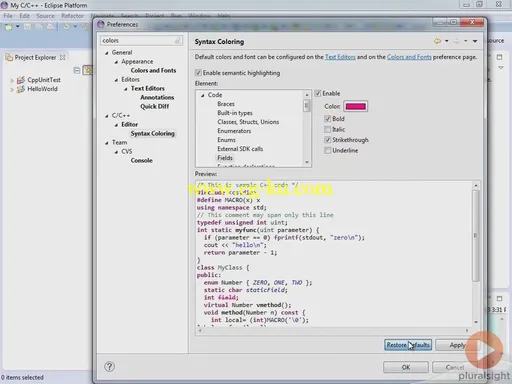
Task: Collapse the CVS tree node
Action: [x=116, y=152]
